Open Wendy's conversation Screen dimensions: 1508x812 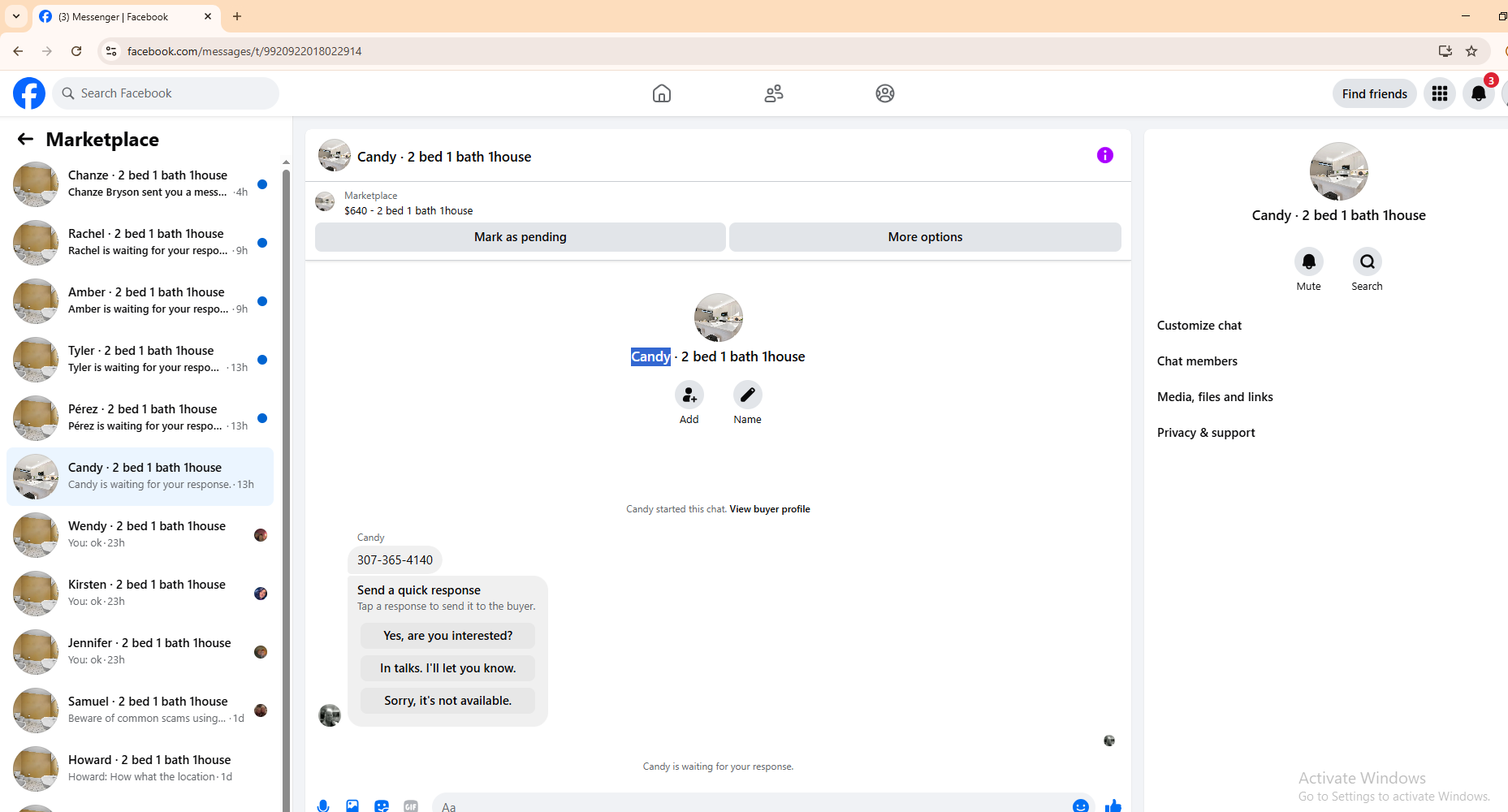[x=140, y=535]
